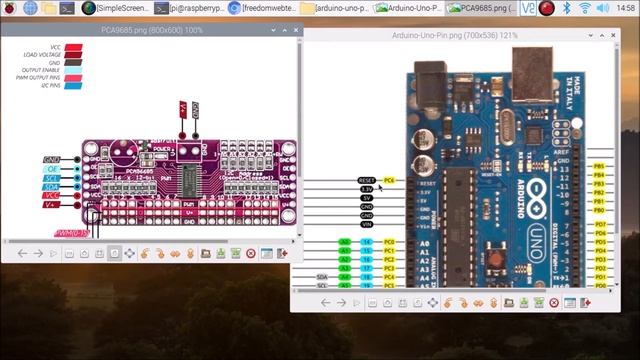Switch to arduino-uno-p folder taskbar item
640x360 pixels.
(335, 8)
